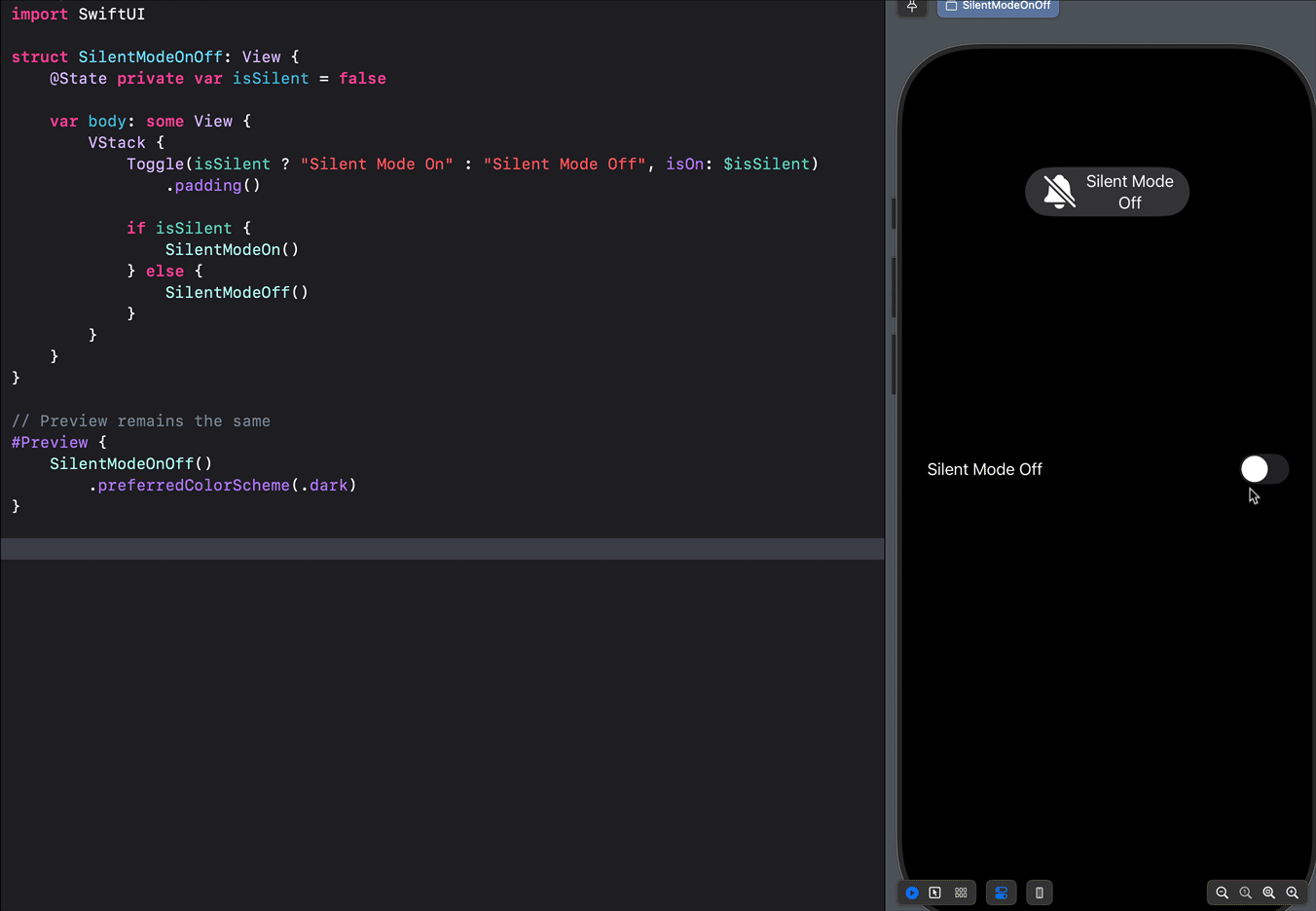Open Canvas Device Settings toggles icon

click(1001, 893)
